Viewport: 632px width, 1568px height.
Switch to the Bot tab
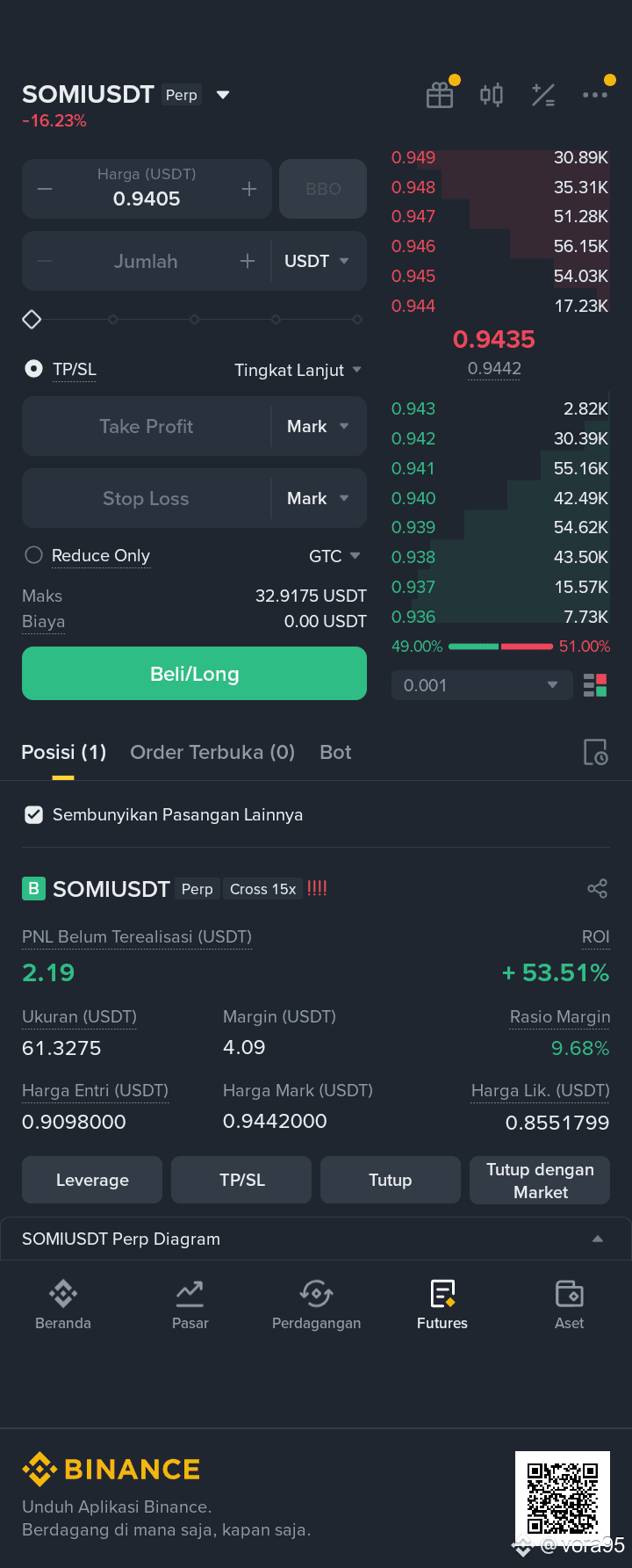(335, 752)
